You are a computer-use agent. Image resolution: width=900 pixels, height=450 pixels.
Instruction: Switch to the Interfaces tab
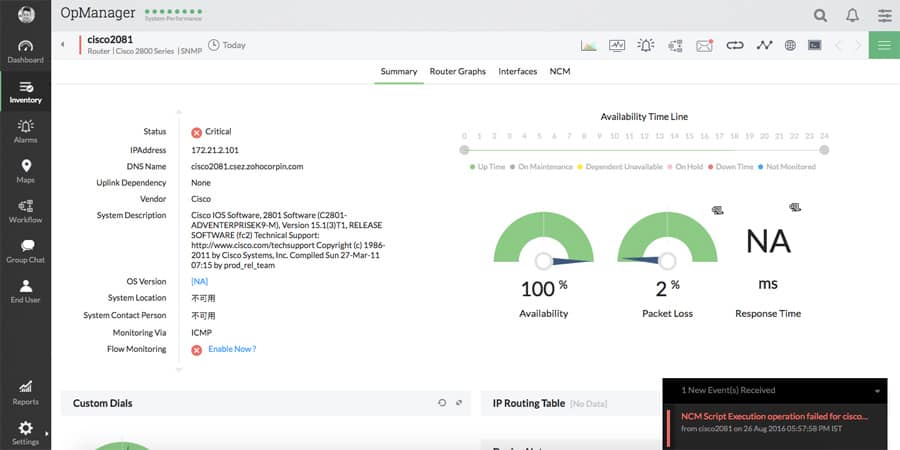[518, 72]
